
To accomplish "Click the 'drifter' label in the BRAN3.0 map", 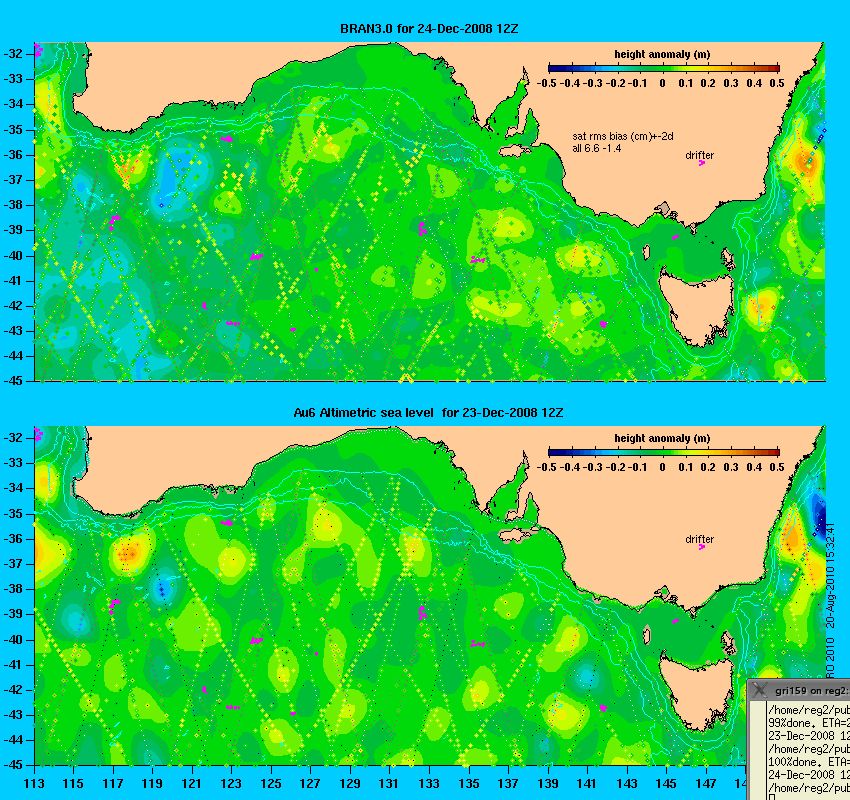I will 699,155.
